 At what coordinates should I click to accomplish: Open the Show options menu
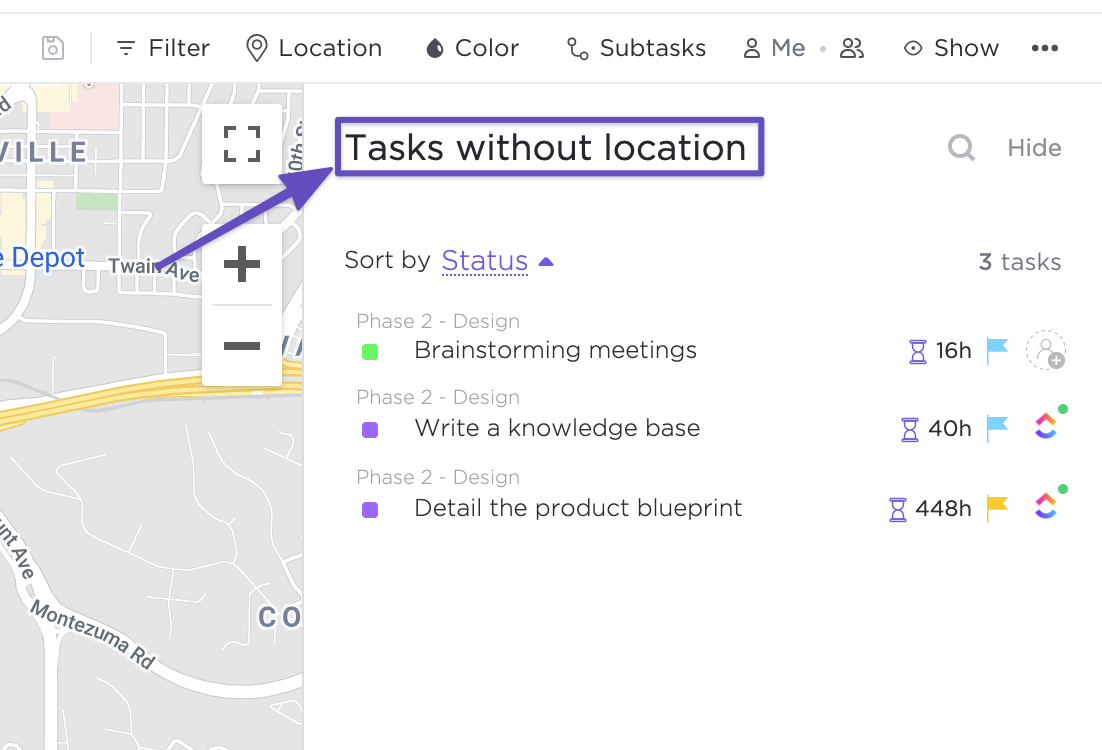coord(951,48)
